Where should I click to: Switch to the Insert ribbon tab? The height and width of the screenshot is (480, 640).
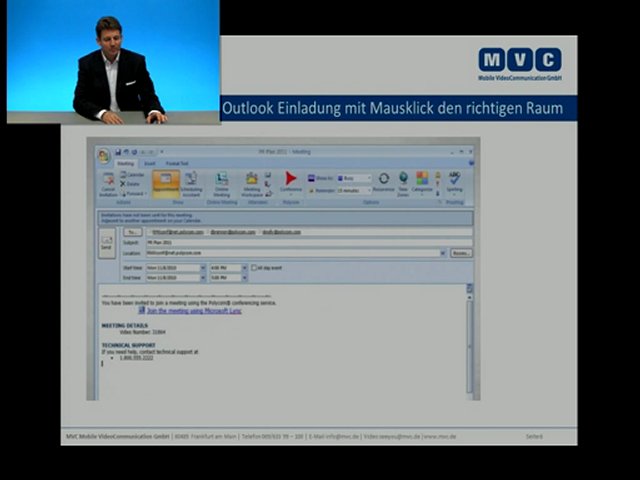150,163
